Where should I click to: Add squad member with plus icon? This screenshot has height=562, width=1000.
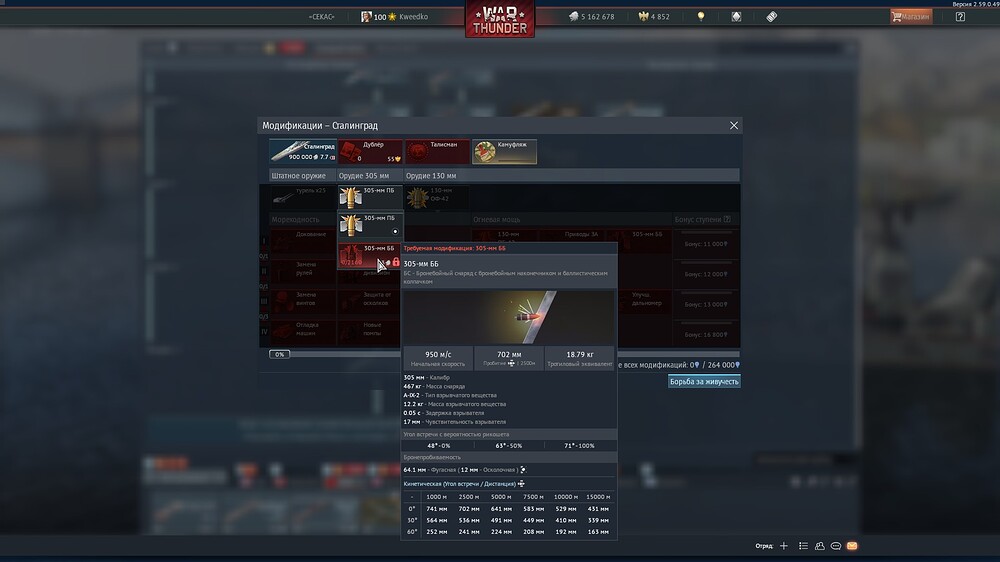(784, 546)
